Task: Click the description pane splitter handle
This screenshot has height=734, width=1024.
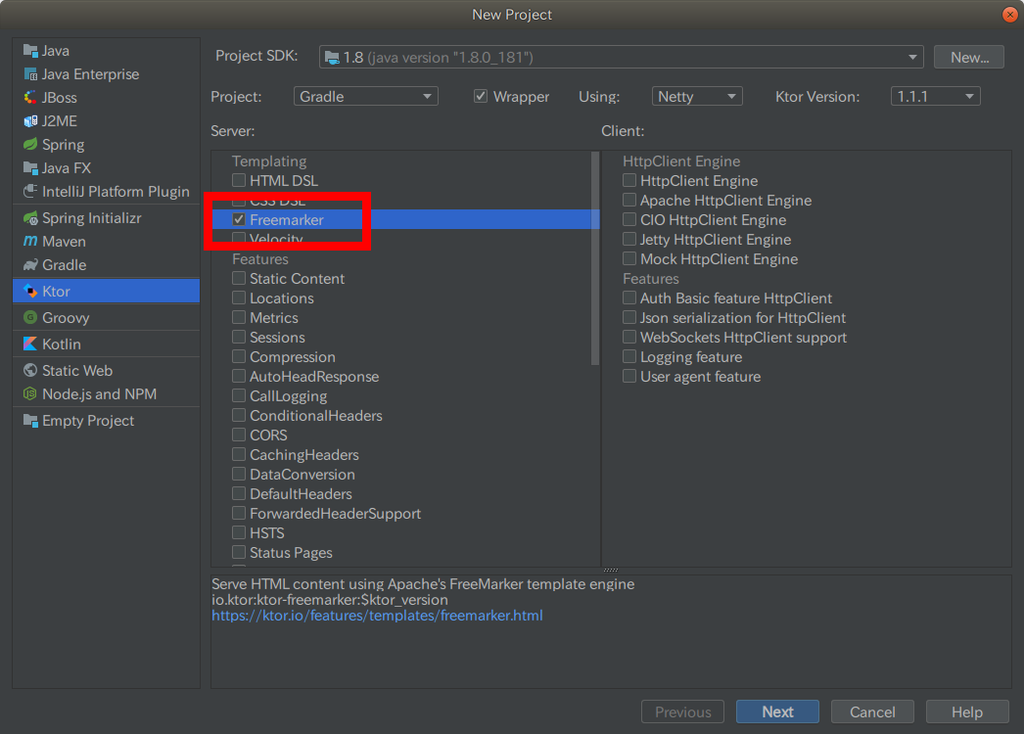Action: click(x=611, y=570)
